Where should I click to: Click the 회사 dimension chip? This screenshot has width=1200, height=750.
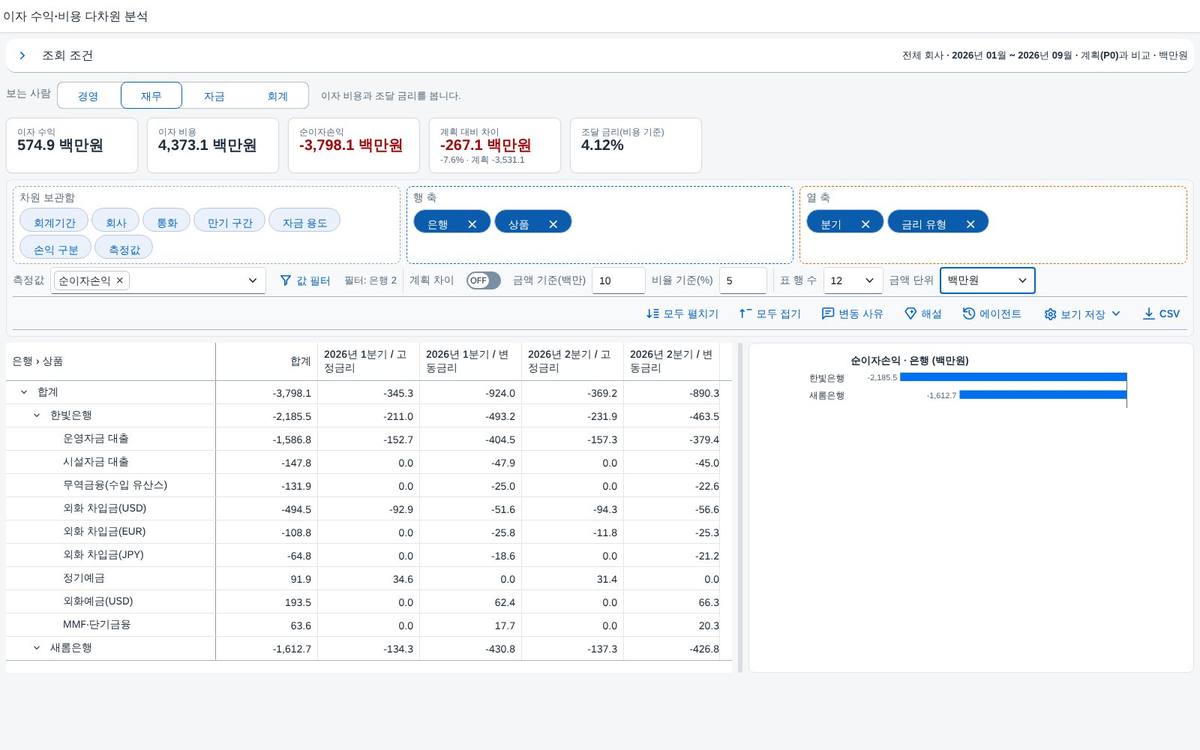[116, 222]
